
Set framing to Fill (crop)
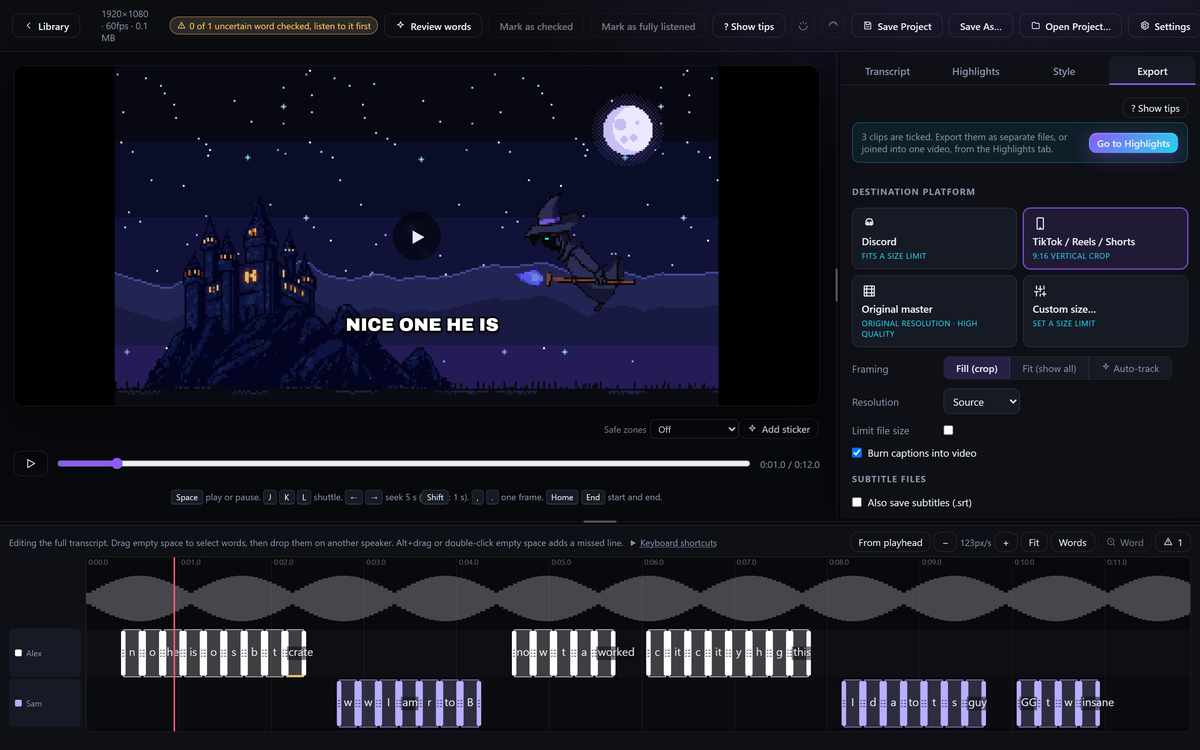click(x=977, y=368)
